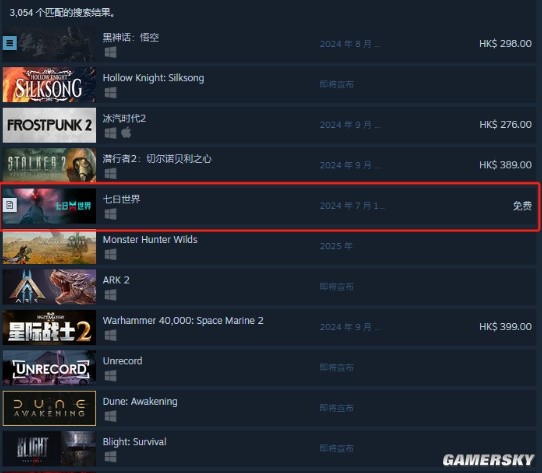Click the HK$ 399.00 Space Marine 2 price
Viewport: 542px width, 473px height.
pyautogui.click(x=505, y=326)
